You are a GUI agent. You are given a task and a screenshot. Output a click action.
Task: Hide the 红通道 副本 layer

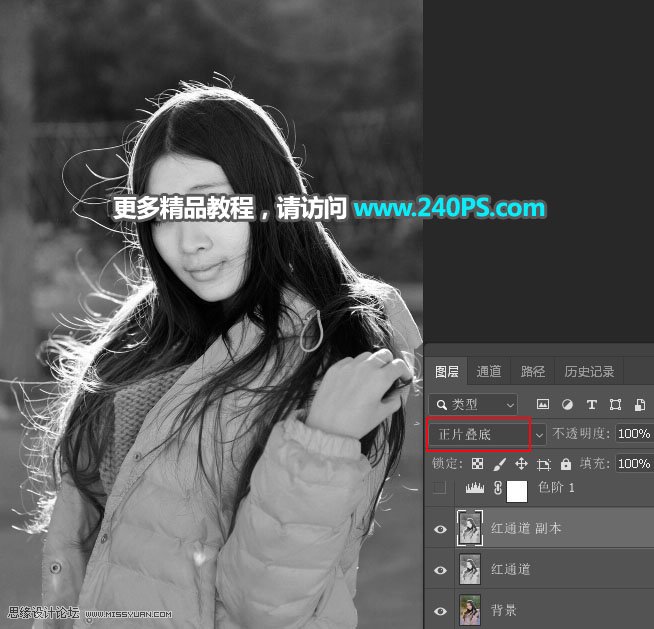click(x=440, y=529)
